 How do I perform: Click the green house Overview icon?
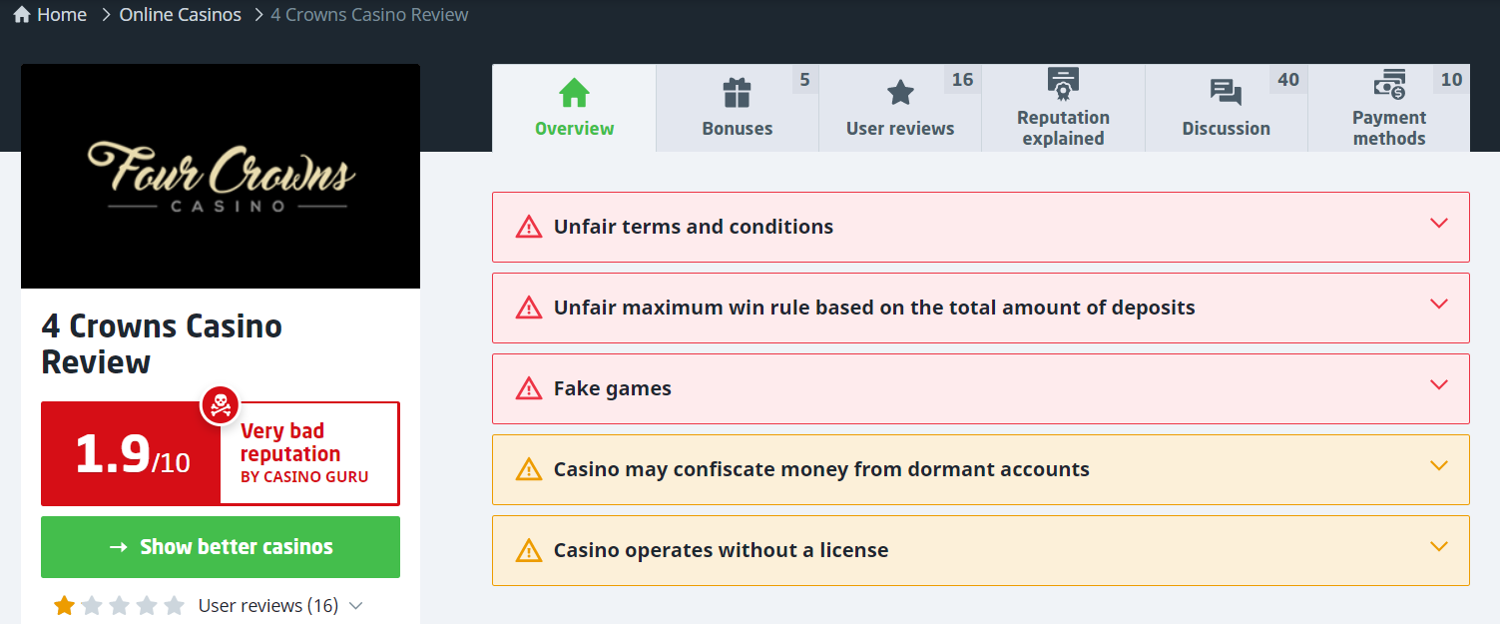(x=574, y=93)
